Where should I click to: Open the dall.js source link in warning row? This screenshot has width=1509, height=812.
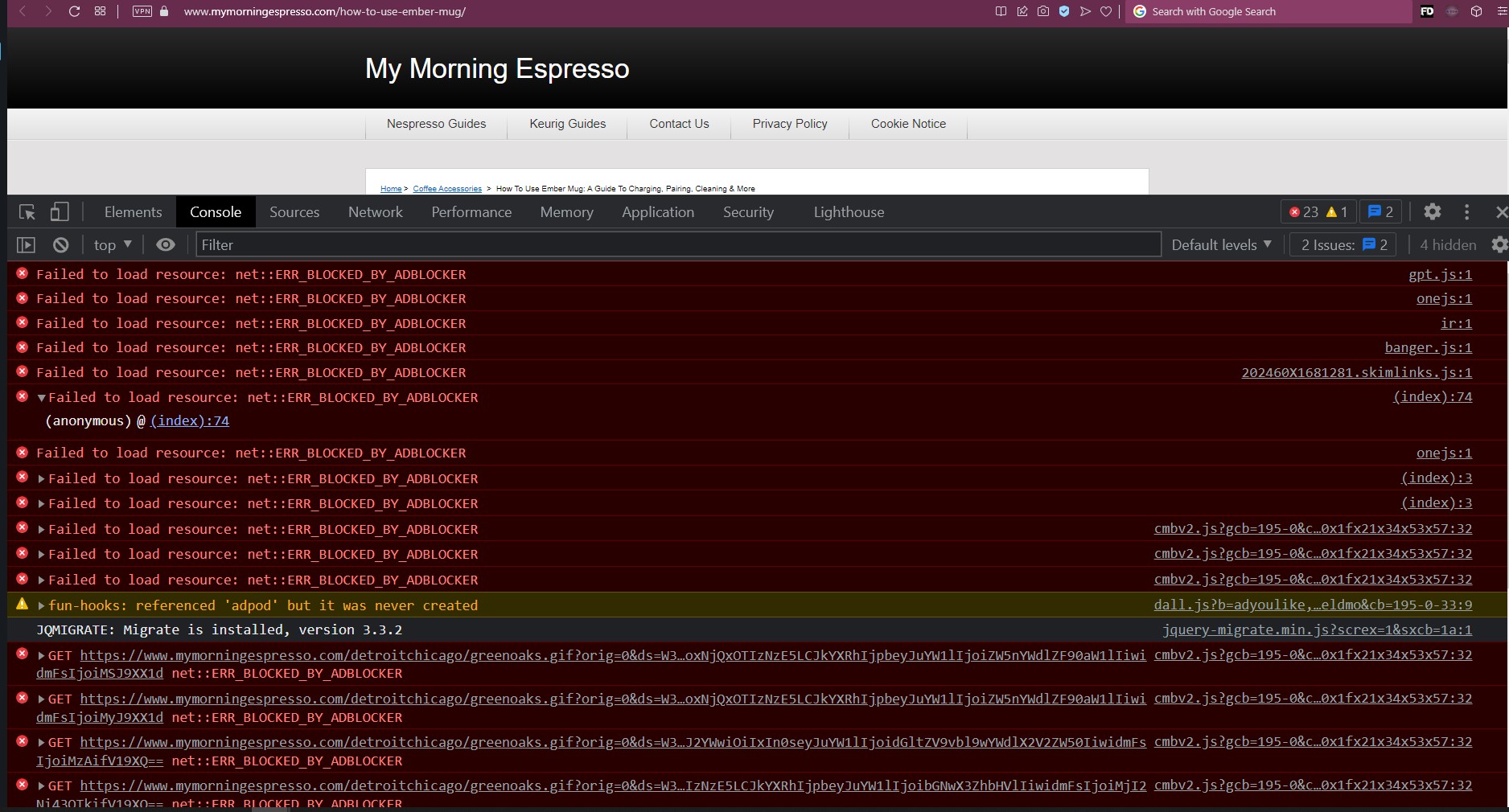[1313, 605]
